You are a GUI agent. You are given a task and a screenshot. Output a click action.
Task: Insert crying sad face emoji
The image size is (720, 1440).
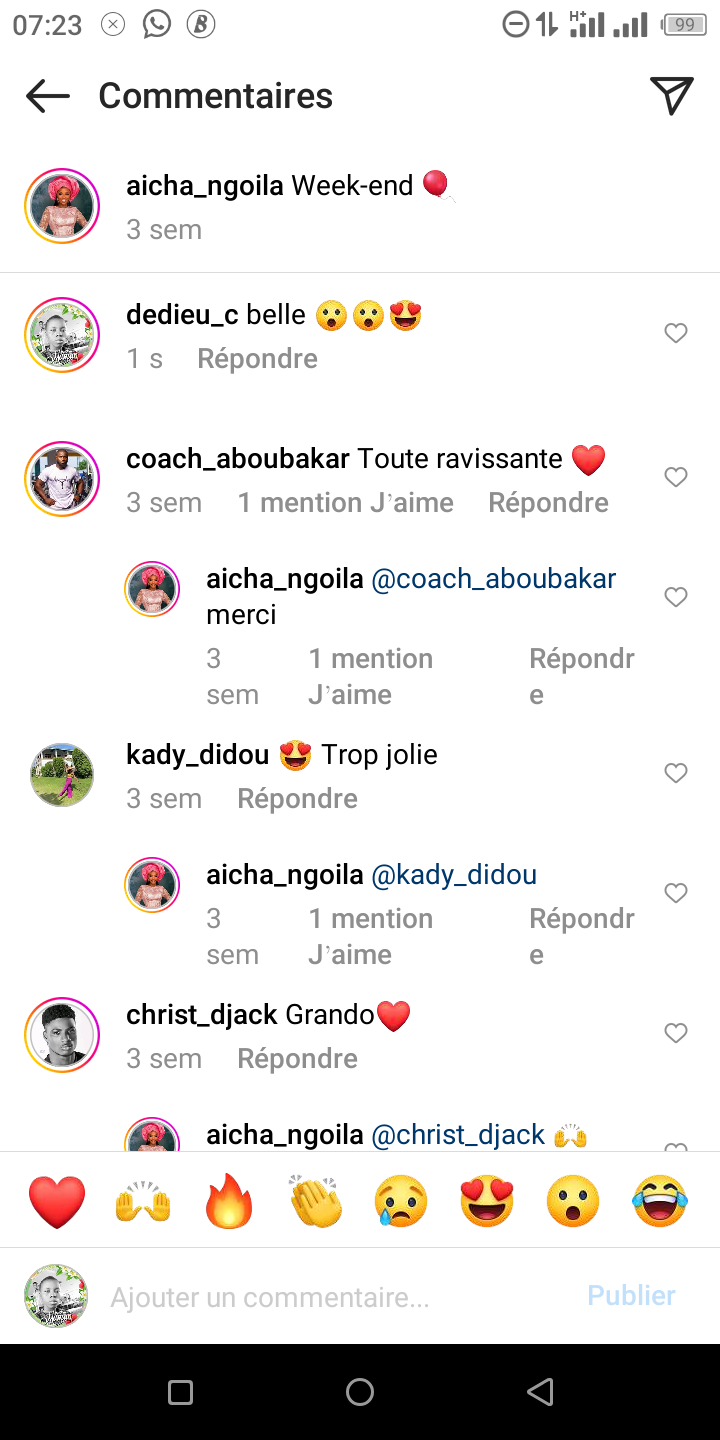pyautogui.click(x=401, y=1201)
